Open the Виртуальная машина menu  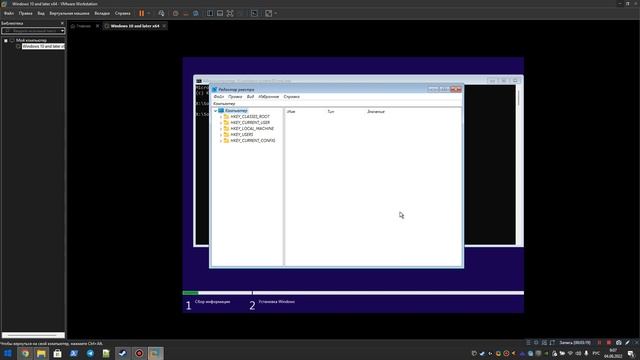[69, 13]
